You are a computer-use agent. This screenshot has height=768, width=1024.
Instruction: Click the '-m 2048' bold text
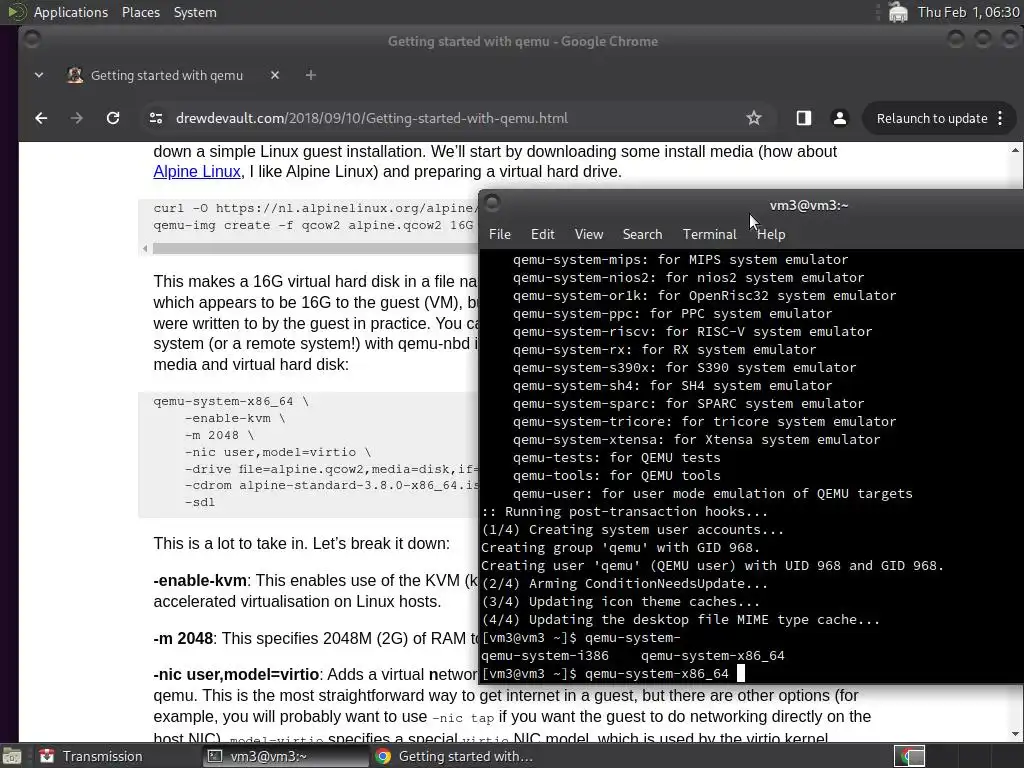tap(183, 638)
